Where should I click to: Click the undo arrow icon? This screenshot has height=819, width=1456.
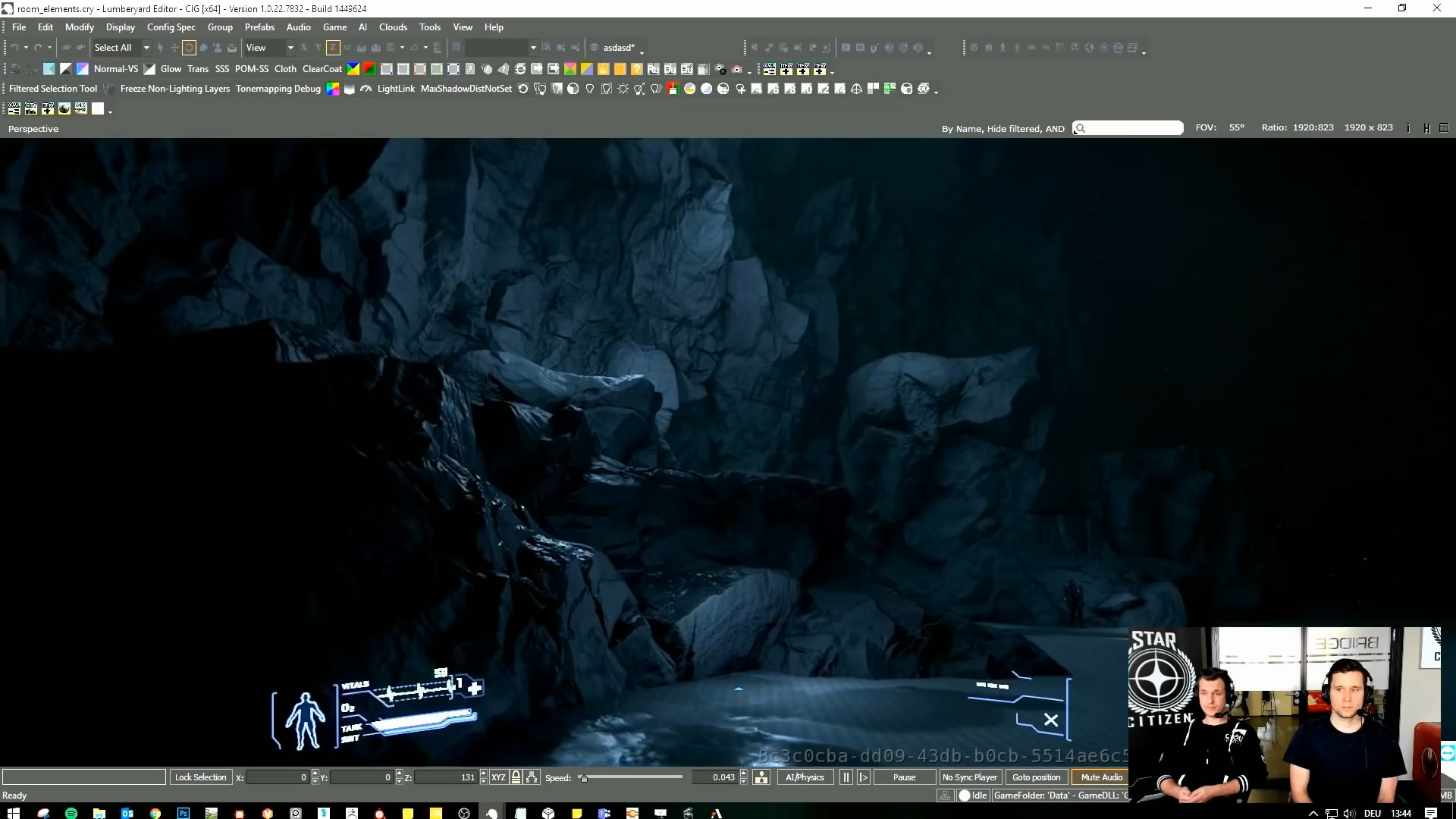click(14, 48)
